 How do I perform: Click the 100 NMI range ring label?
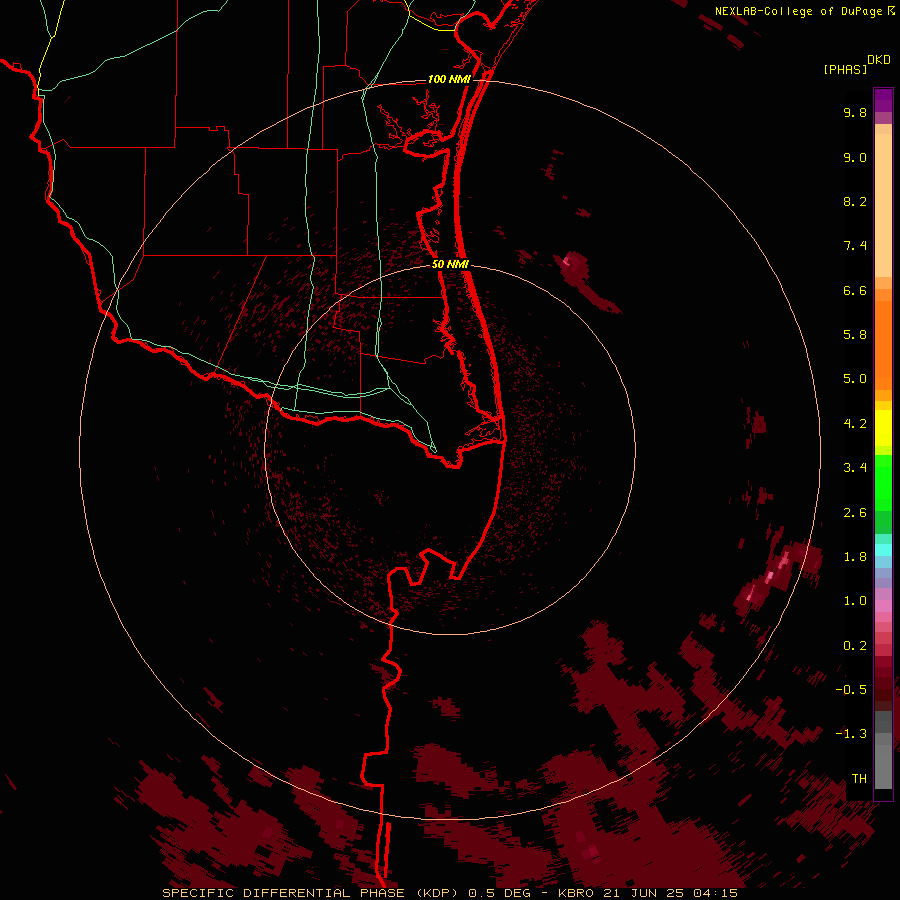coord(449,79)
